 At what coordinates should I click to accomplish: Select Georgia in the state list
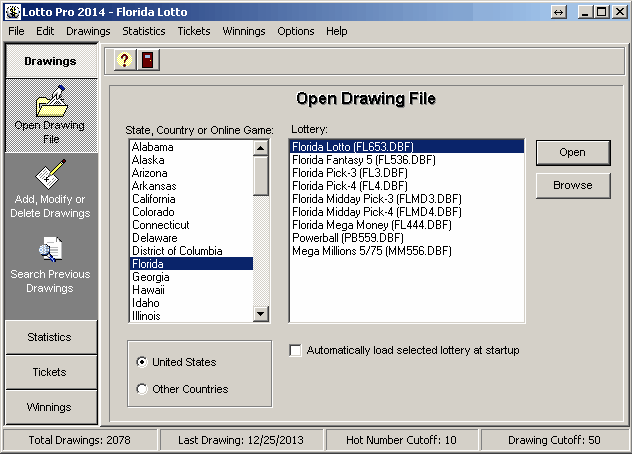coord(191,277)
